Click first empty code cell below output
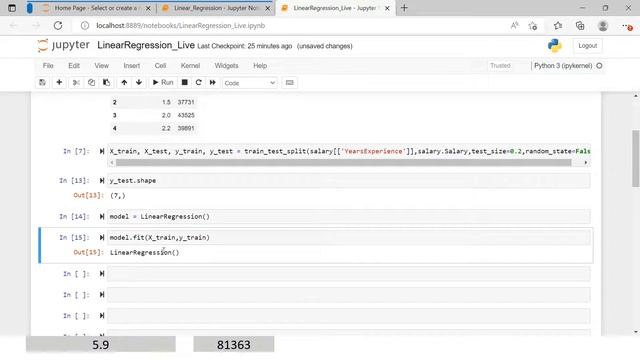 pos(349,274)
